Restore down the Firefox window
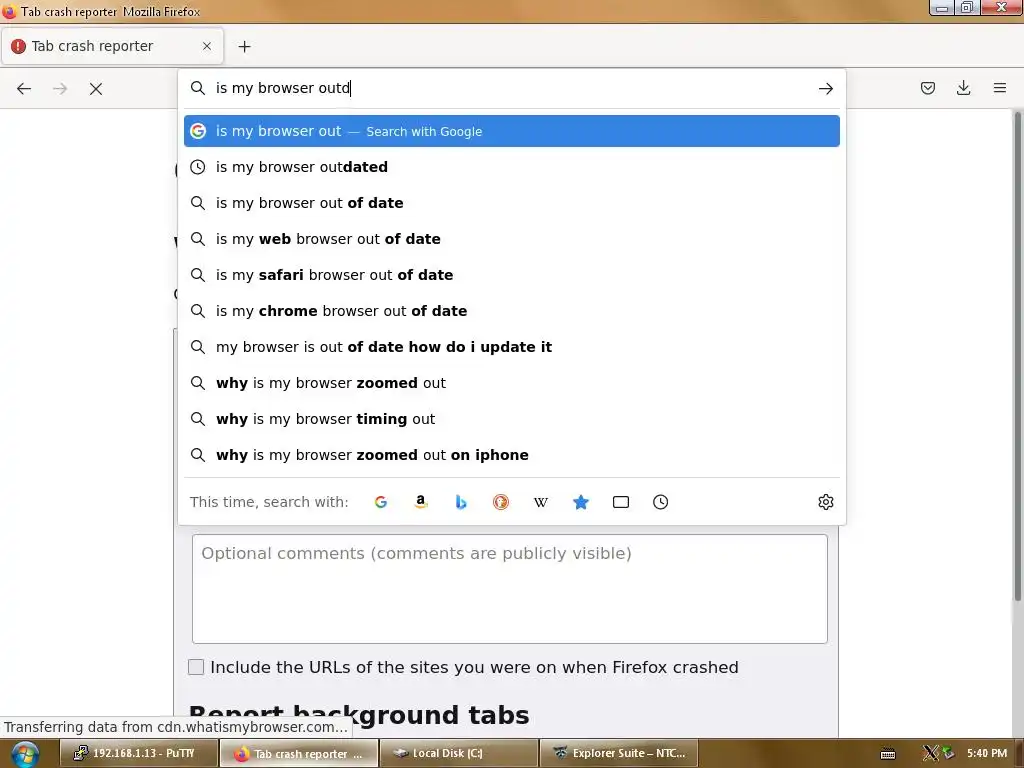The height and width of the screenshot is (768, 1024). tap(966, 8)
